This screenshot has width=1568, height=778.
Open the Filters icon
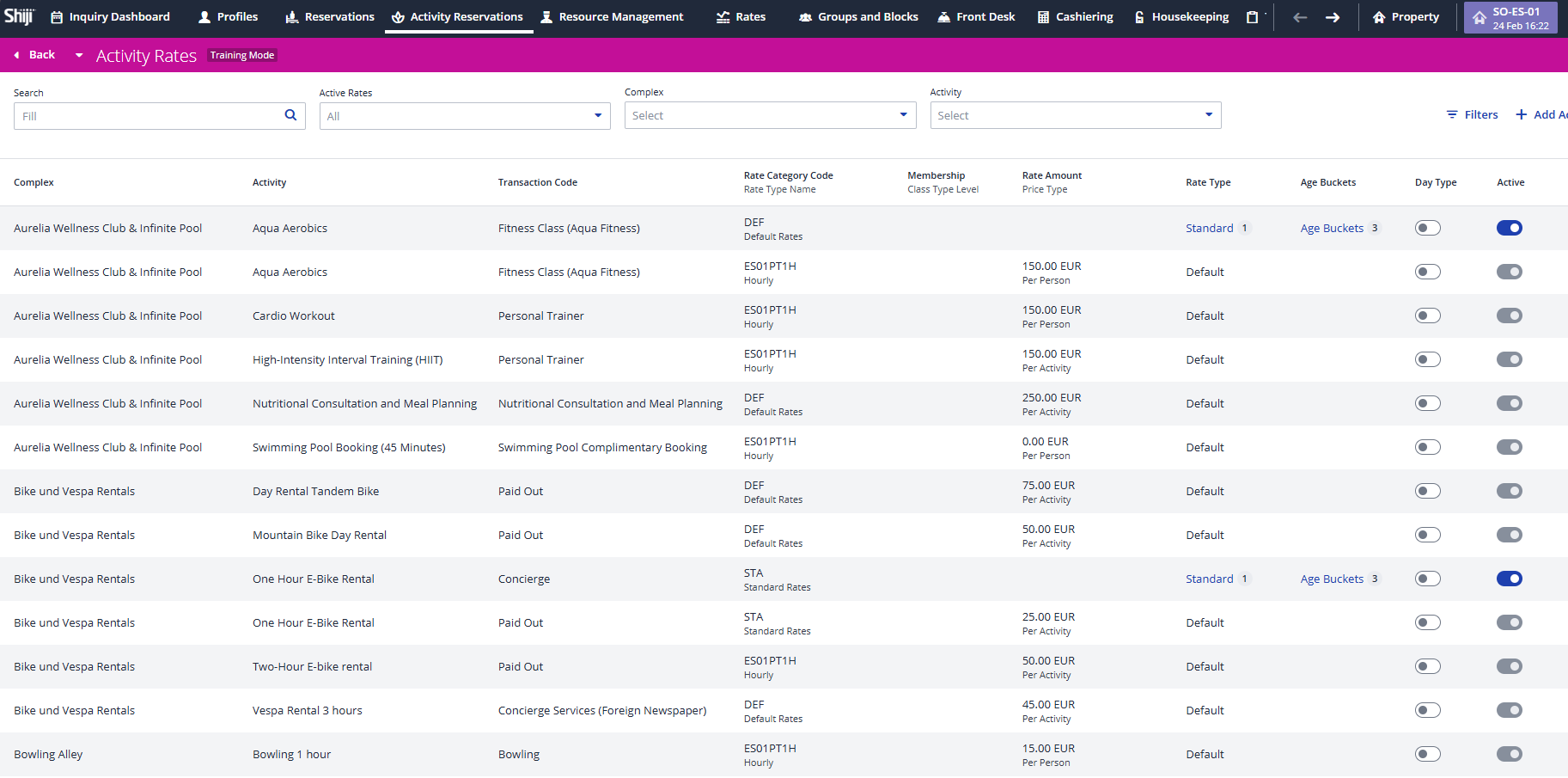[1452, 114]
